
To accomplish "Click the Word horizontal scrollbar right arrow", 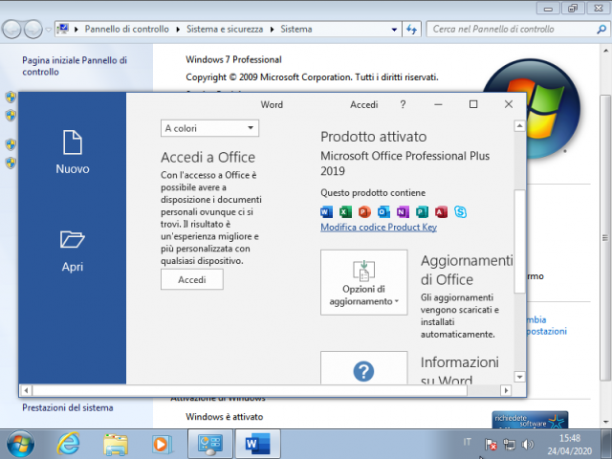I will (x=506, y=390).
